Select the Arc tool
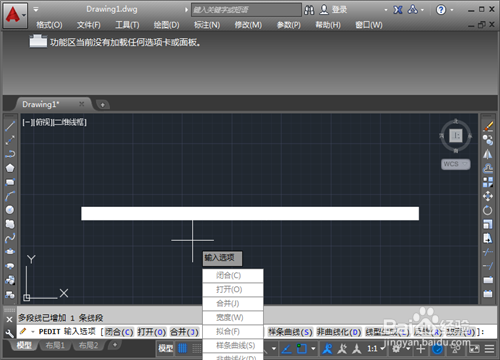 (10, 196)
